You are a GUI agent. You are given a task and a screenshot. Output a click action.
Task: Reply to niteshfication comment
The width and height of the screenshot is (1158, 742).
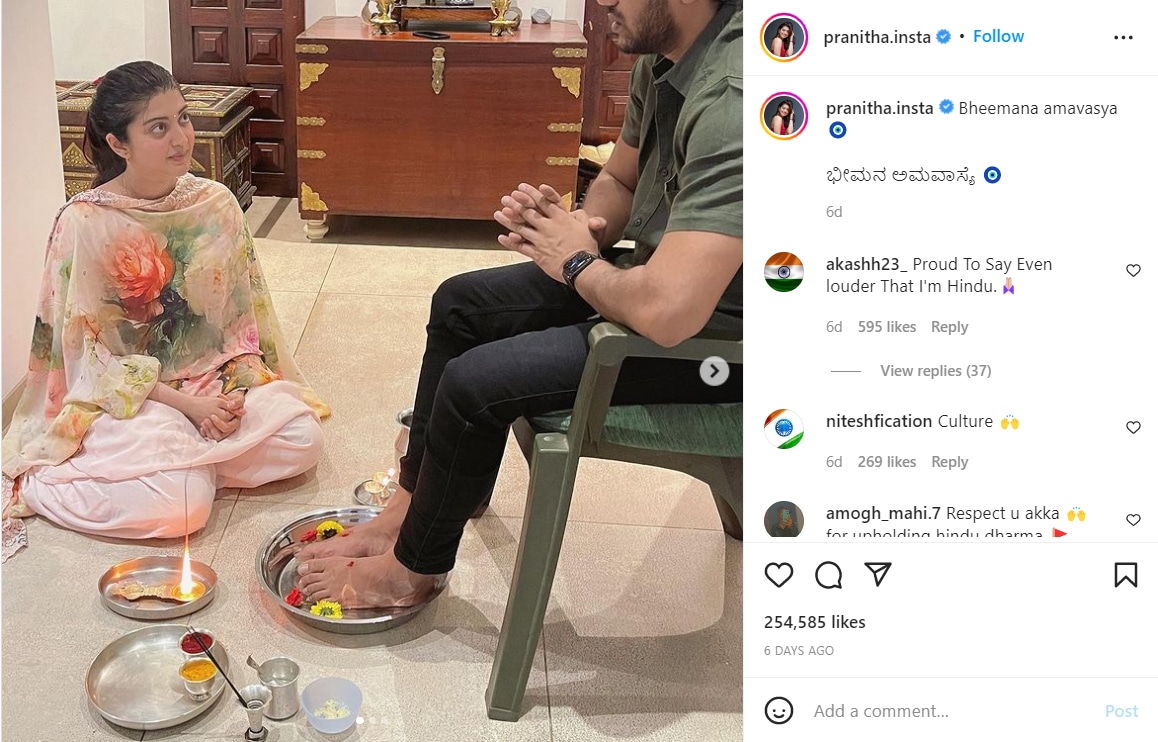pos(949,462)
